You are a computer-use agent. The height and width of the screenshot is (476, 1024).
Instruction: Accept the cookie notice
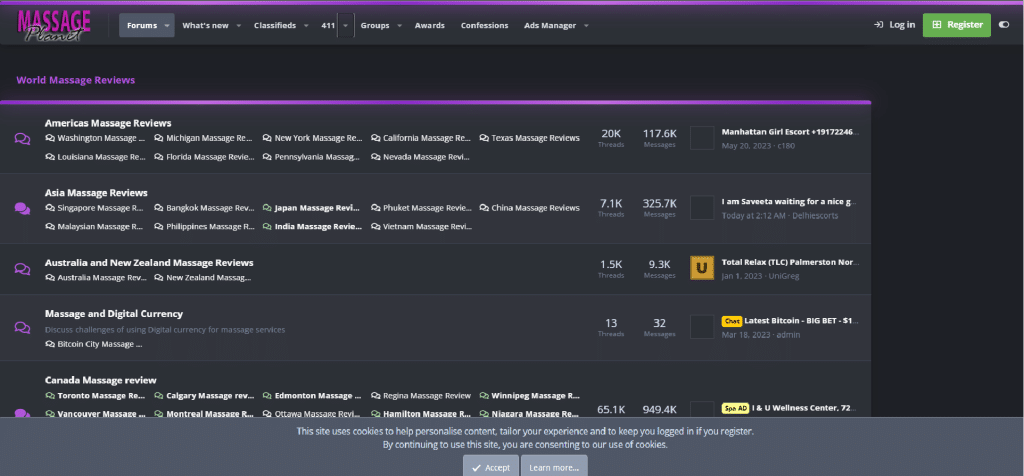coord(491,468)
